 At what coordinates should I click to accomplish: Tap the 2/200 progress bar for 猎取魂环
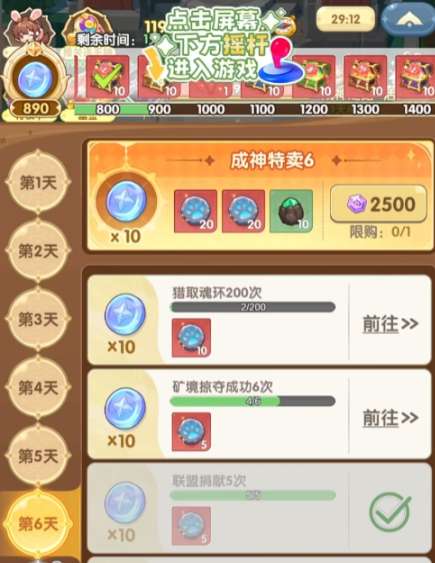point(253,307)
